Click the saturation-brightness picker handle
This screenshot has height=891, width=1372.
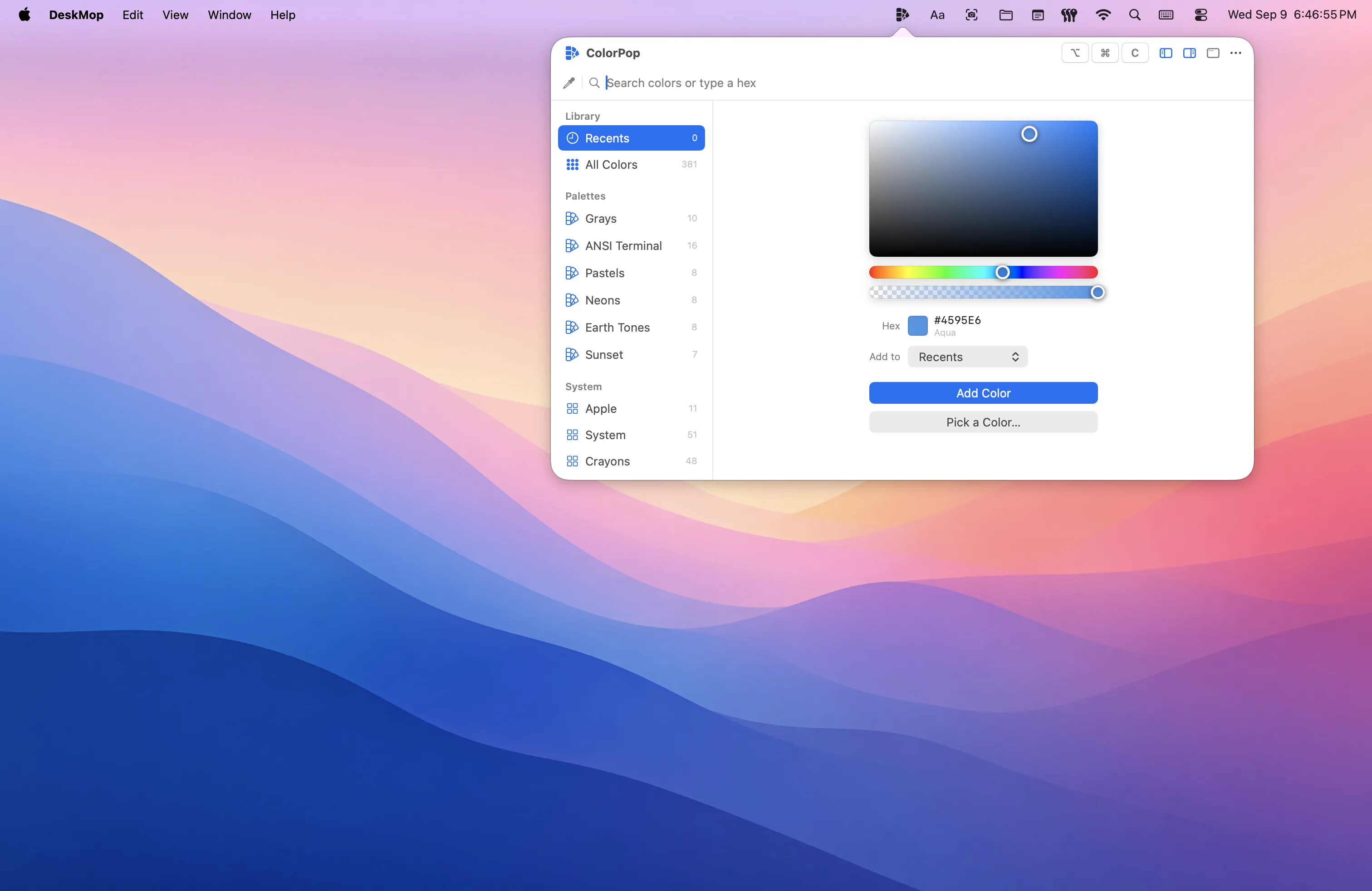[1029, 134]
